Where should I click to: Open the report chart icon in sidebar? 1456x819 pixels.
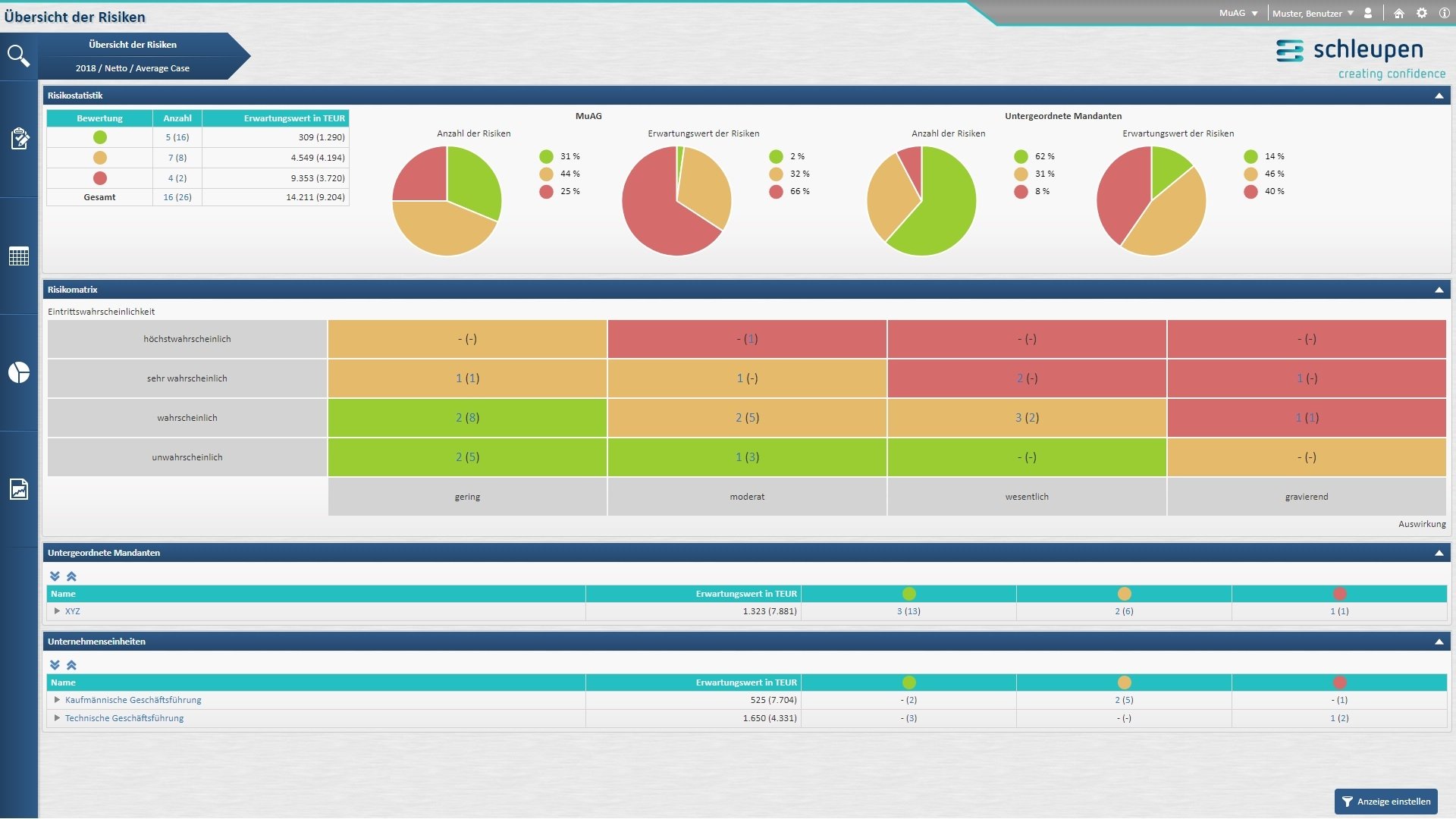point(19,489)
